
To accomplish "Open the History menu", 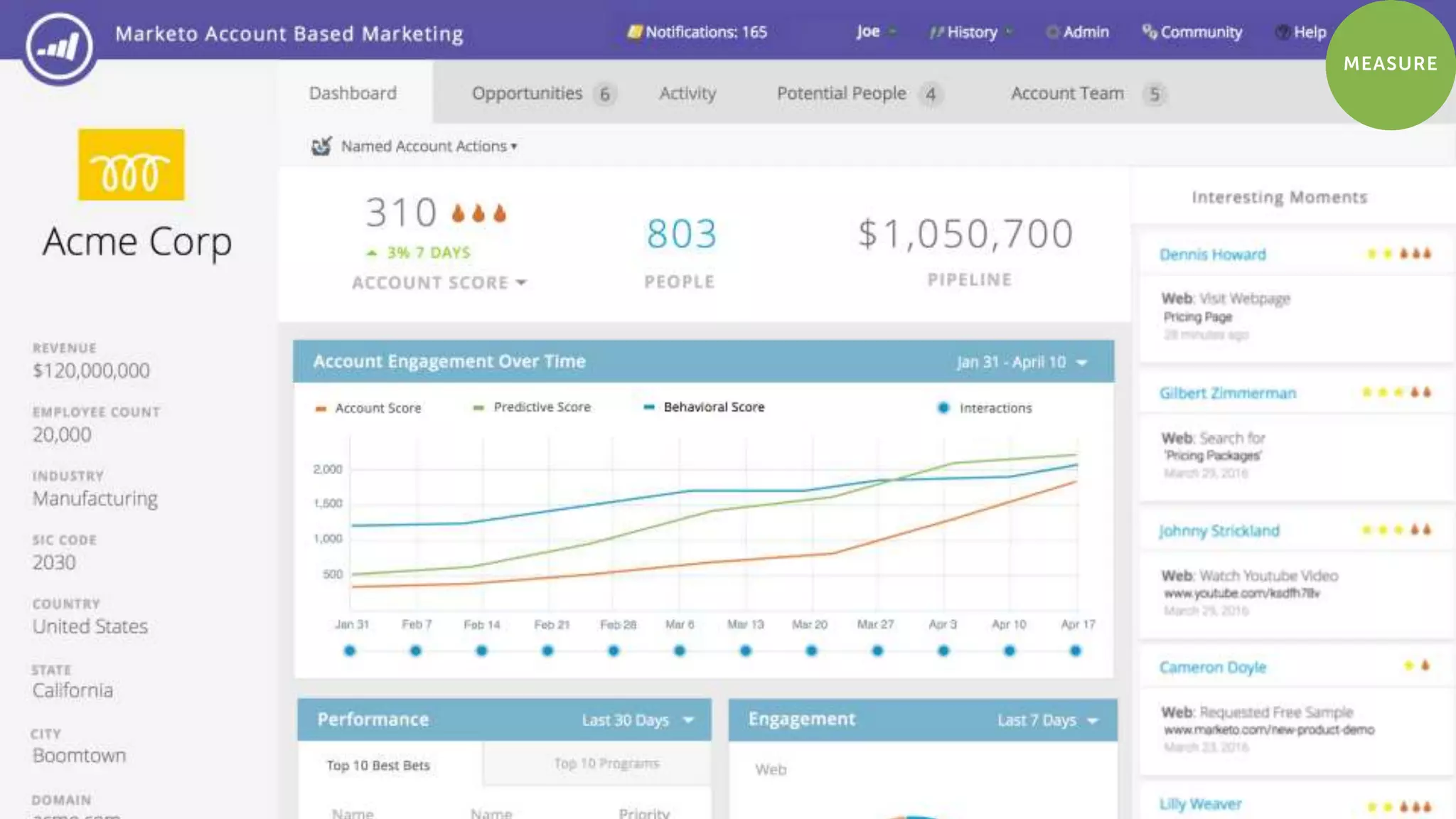I will click(x=971, y=32).
